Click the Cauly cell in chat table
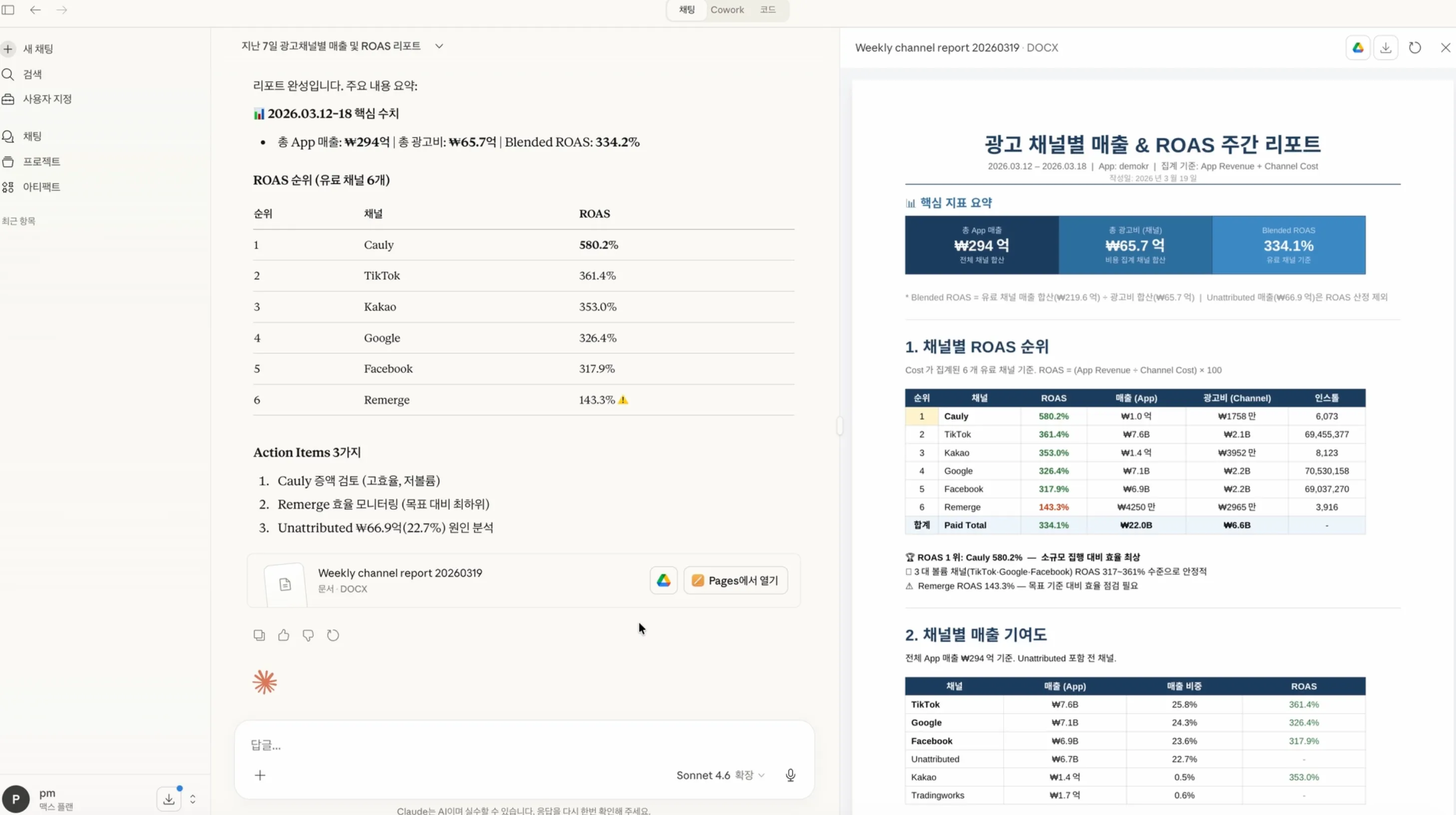This screenshot has height=815, width=1456. tap(378, 245)
